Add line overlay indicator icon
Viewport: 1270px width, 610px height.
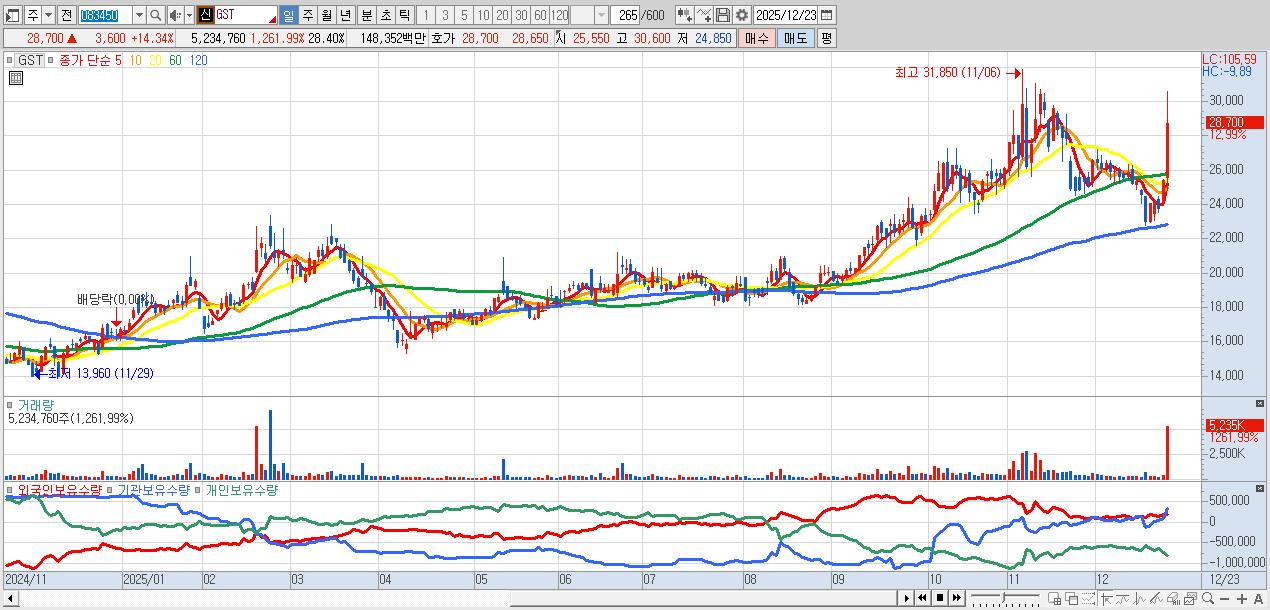(x=704, y=15)
